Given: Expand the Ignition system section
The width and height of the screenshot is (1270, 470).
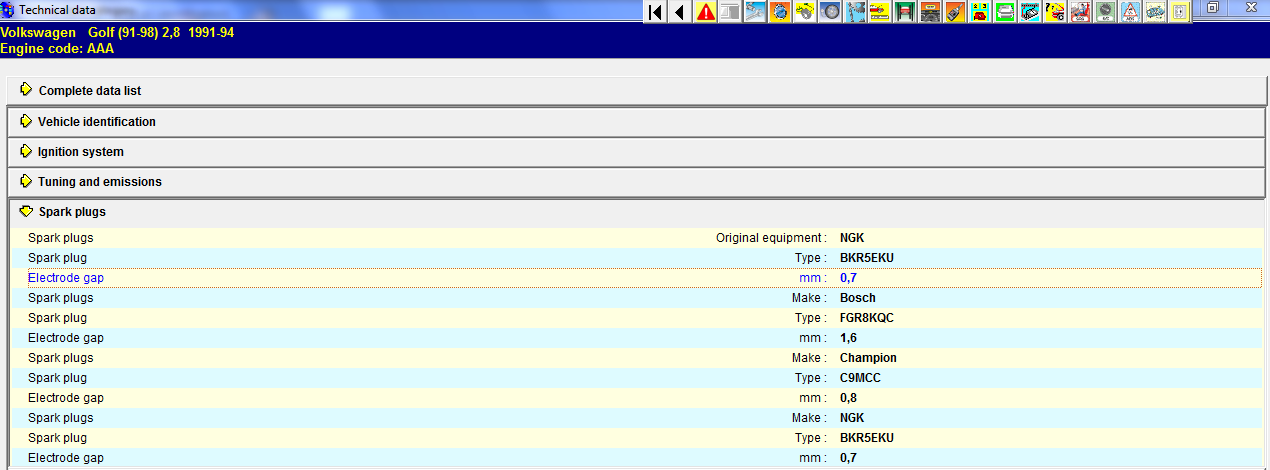Looking at the screenshot, I should 81,152.
